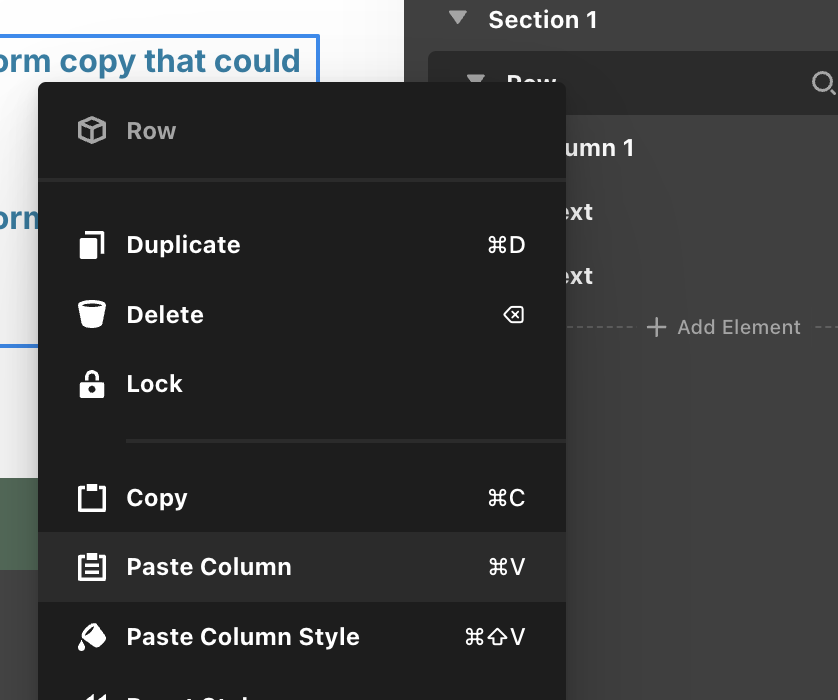Select Paste Column Style menu entry
The image size is (838, 700).
[243, 637]
